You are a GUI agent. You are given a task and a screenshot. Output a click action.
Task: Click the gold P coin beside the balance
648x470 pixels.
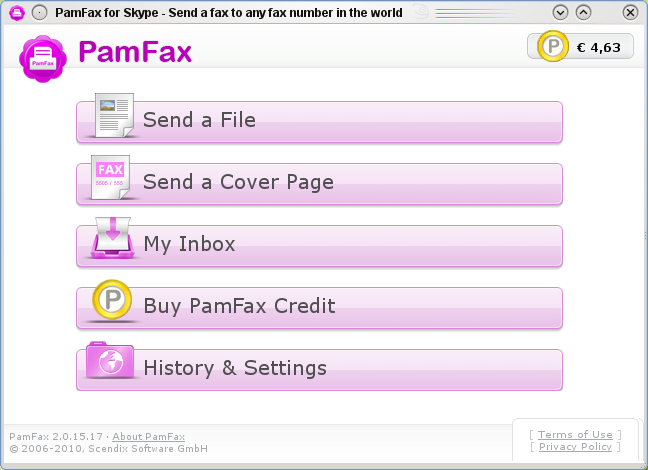[x=553, y=46]
